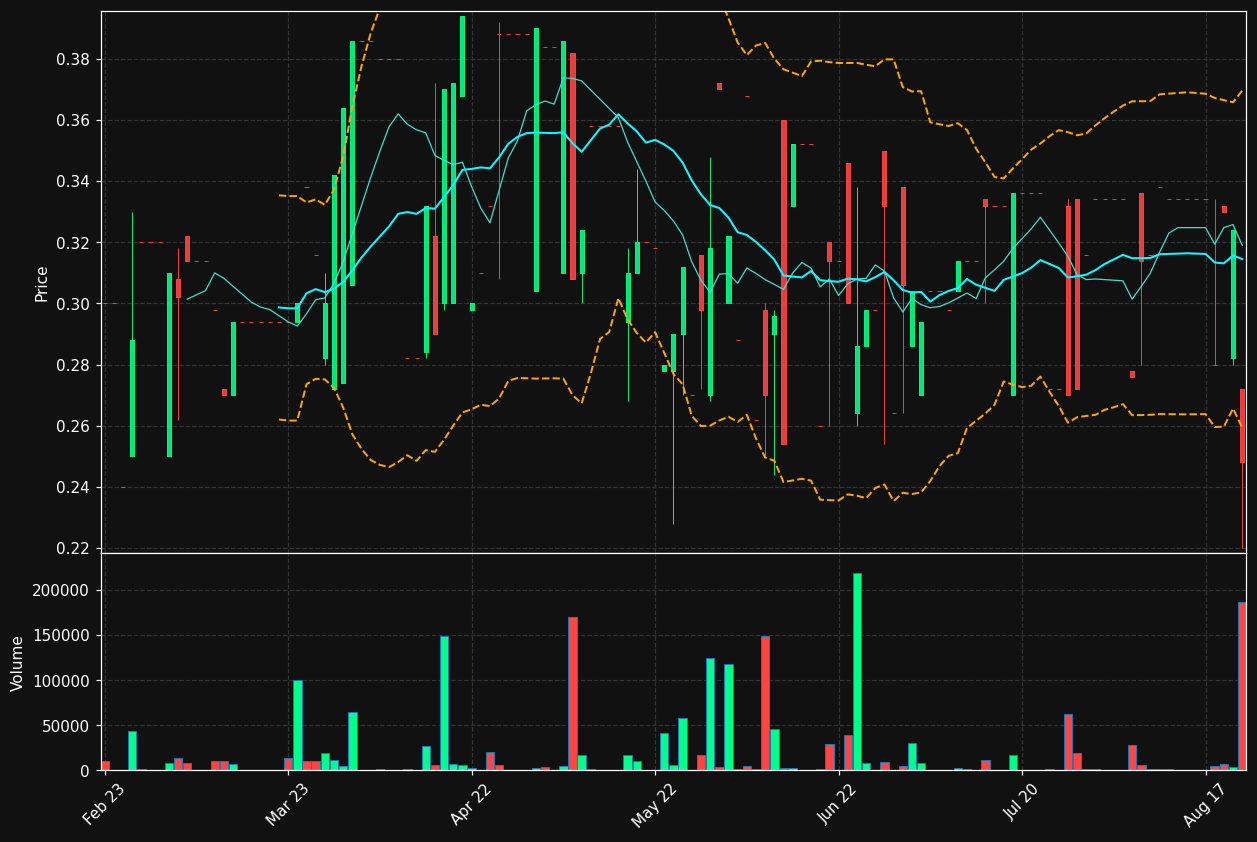Click the 0.24 price tick label

point(75,487)
